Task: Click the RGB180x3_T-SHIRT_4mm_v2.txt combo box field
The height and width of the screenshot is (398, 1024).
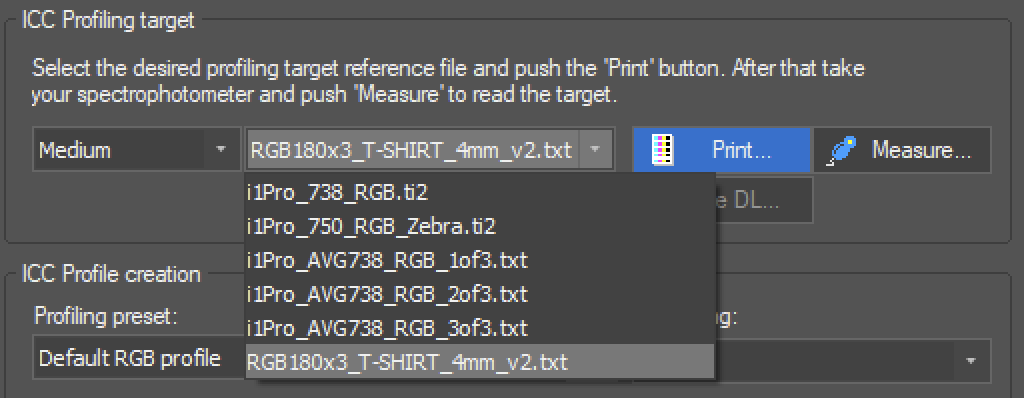Action: 429,150
